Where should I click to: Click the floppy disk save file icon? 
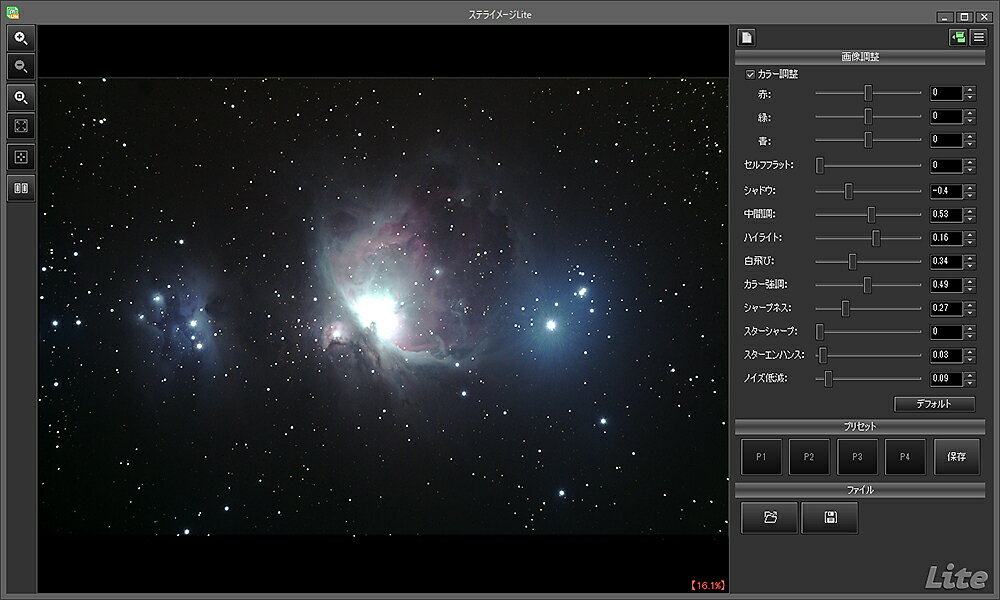coord(829,517)
